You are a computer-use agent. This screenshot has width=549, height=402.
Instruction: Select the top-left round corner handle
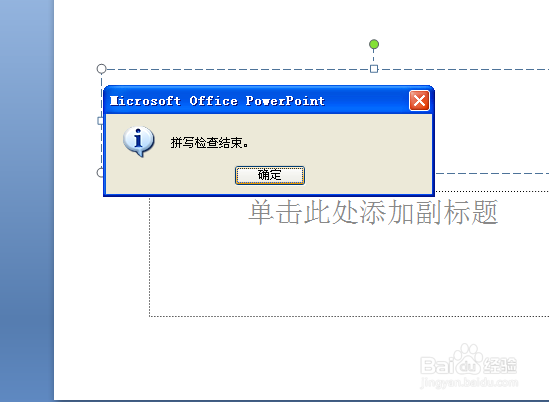click(x=102, y=69)
